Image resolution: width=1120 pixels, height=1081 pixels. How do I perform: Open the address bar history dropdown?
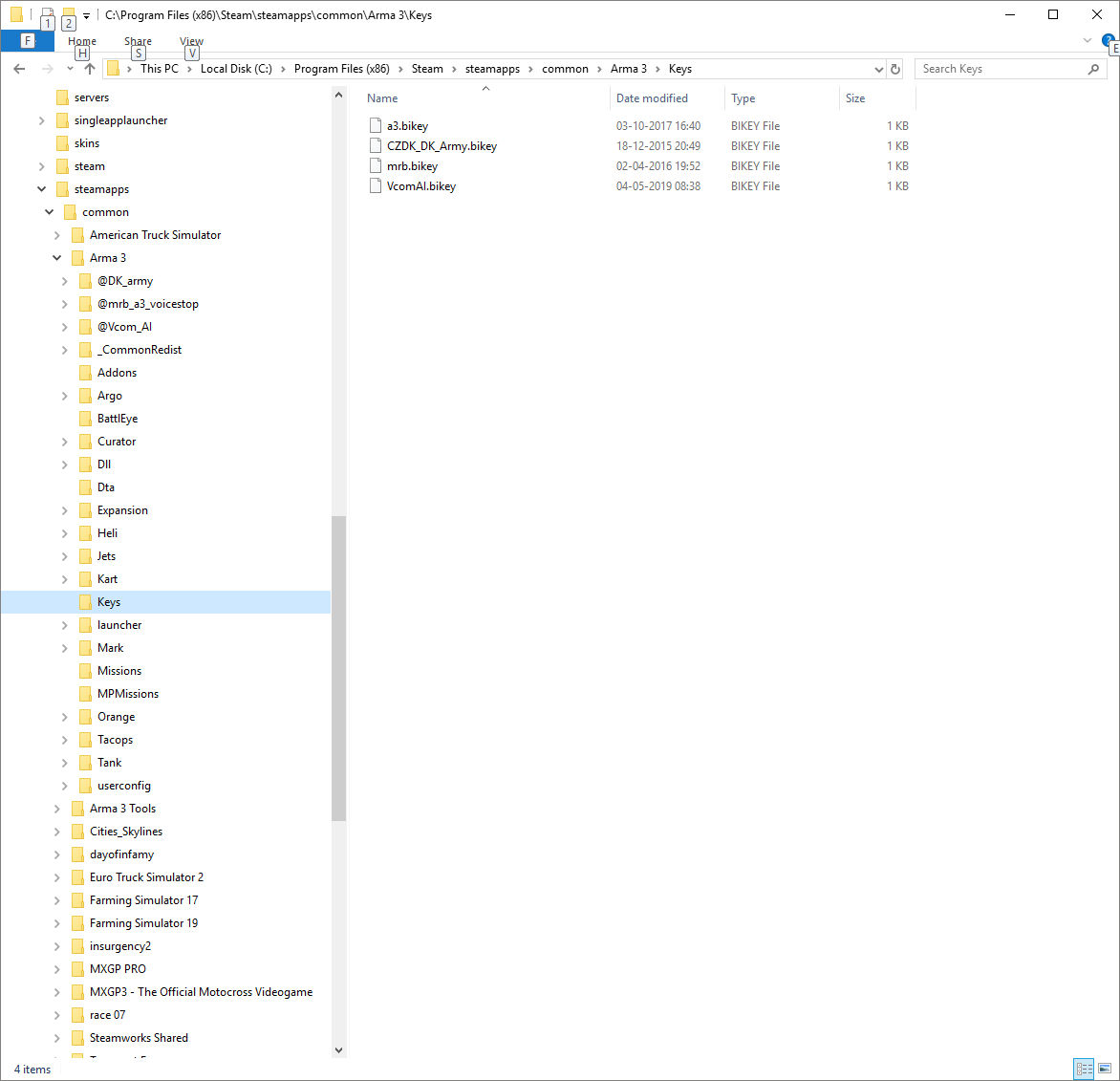point(878,70)
